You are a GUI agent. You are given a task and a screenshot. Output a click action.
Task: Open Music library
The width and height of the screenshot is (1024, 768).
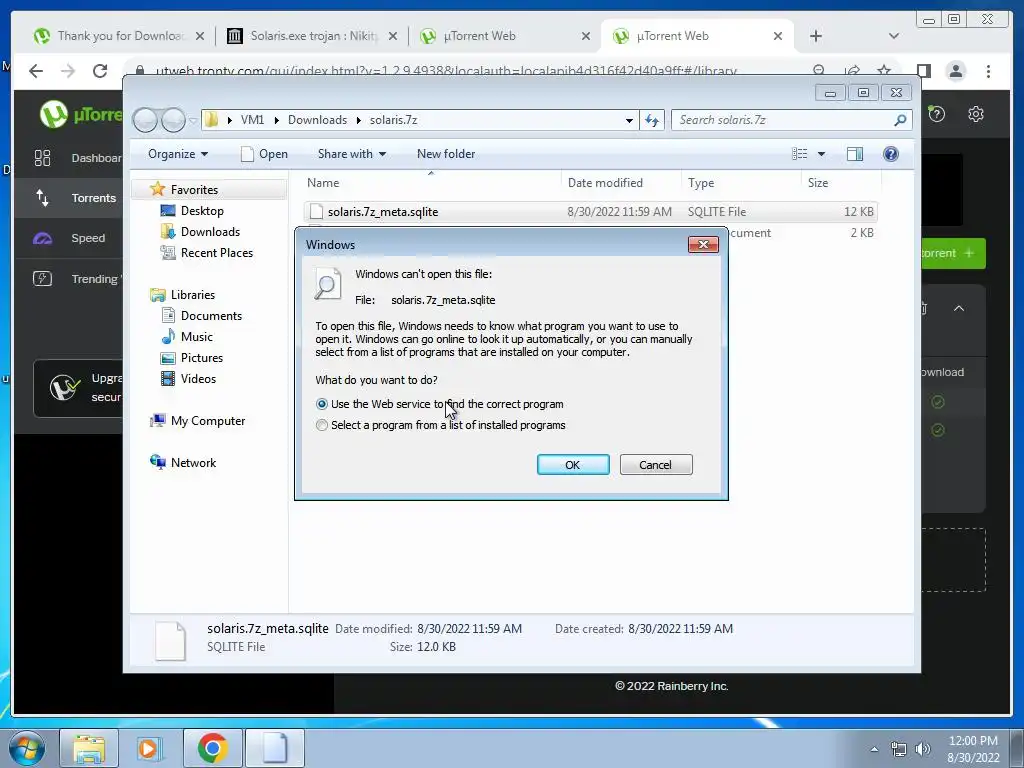pyautogui.click(x=197, y=336)
